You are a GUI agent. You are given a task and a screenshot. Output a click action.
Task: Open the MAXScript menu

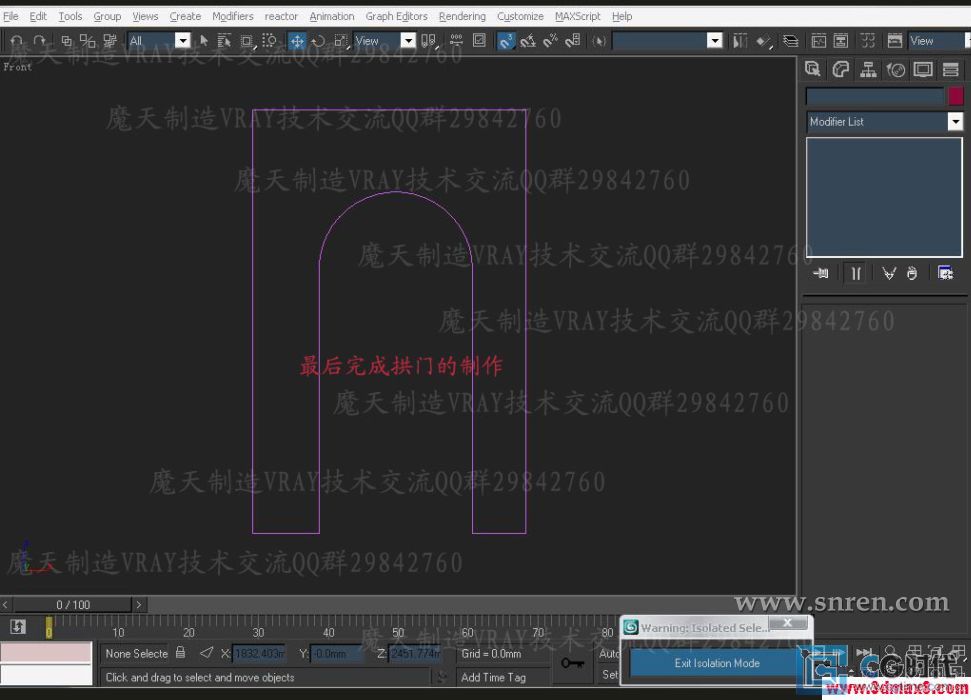tap(577, 16)
